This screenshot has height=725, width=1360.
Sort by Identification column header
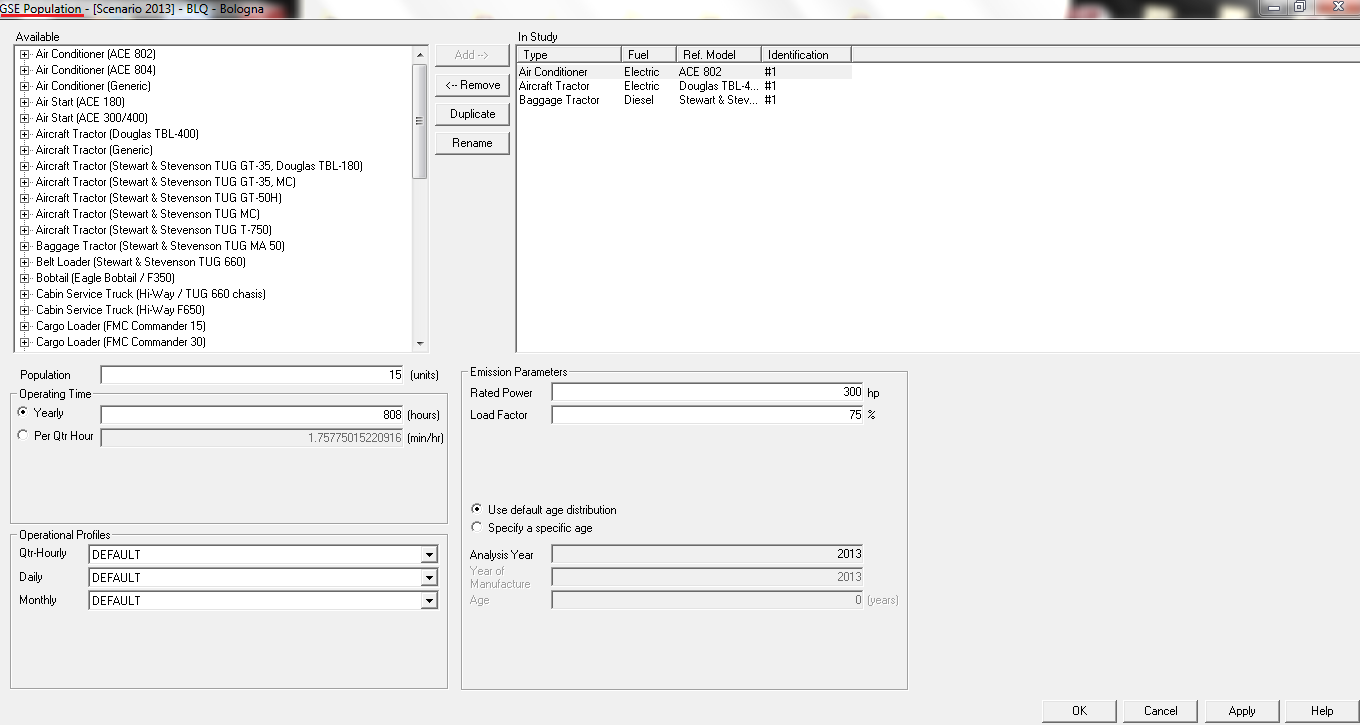(x=806, y=55)
